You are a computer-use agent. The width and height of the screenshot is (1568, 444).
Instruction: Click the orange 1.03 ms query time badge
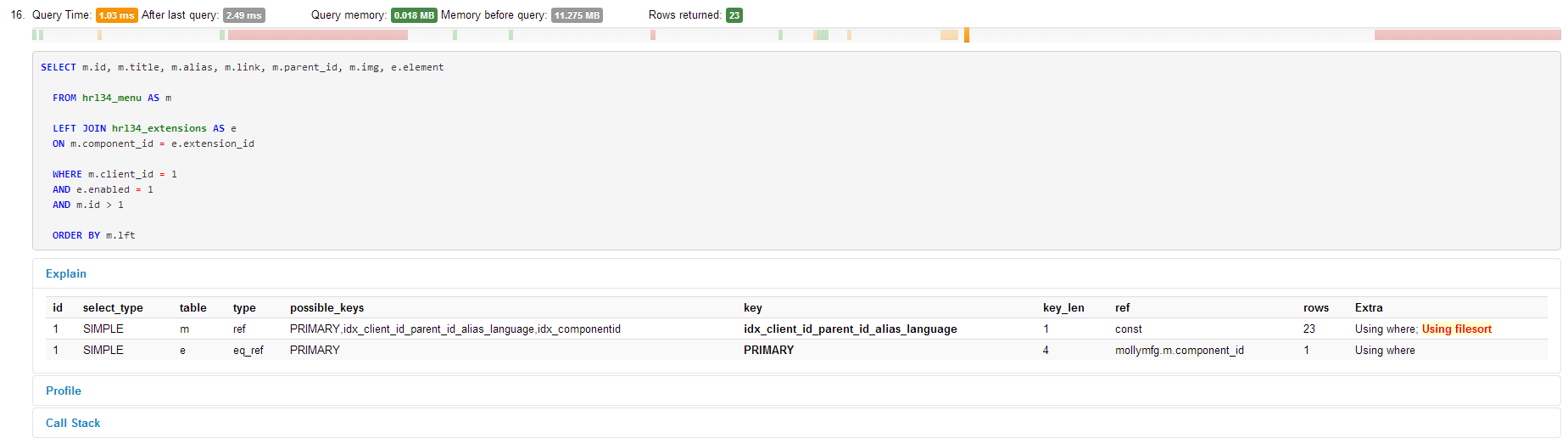click(116, 15)
